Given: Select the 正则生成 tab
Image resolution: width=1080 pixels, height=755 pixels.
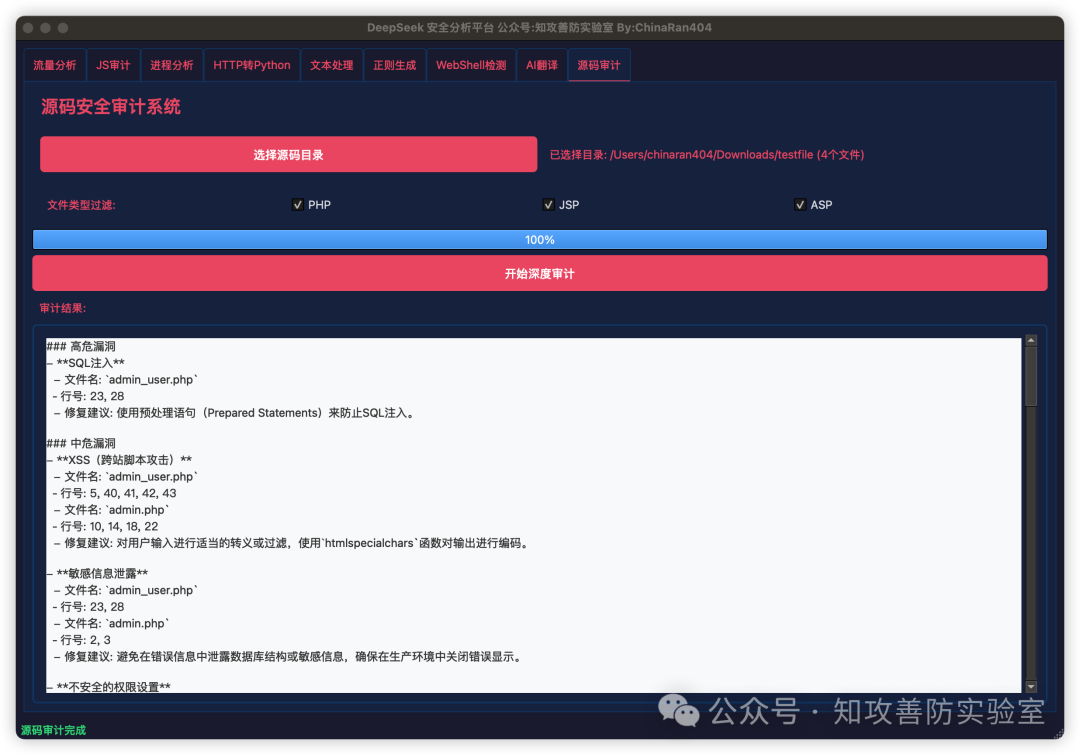Looking at the screenshot, I should [x=397, y=64].
